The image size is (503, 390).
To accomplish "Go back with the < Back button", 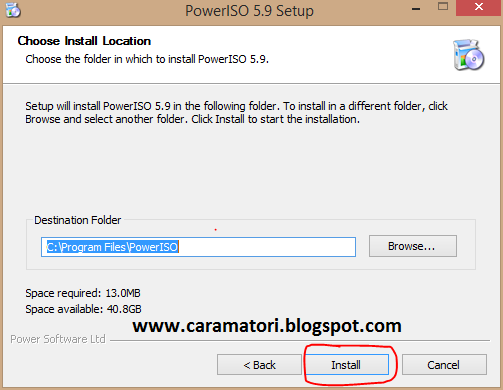I will pos(259,365).
